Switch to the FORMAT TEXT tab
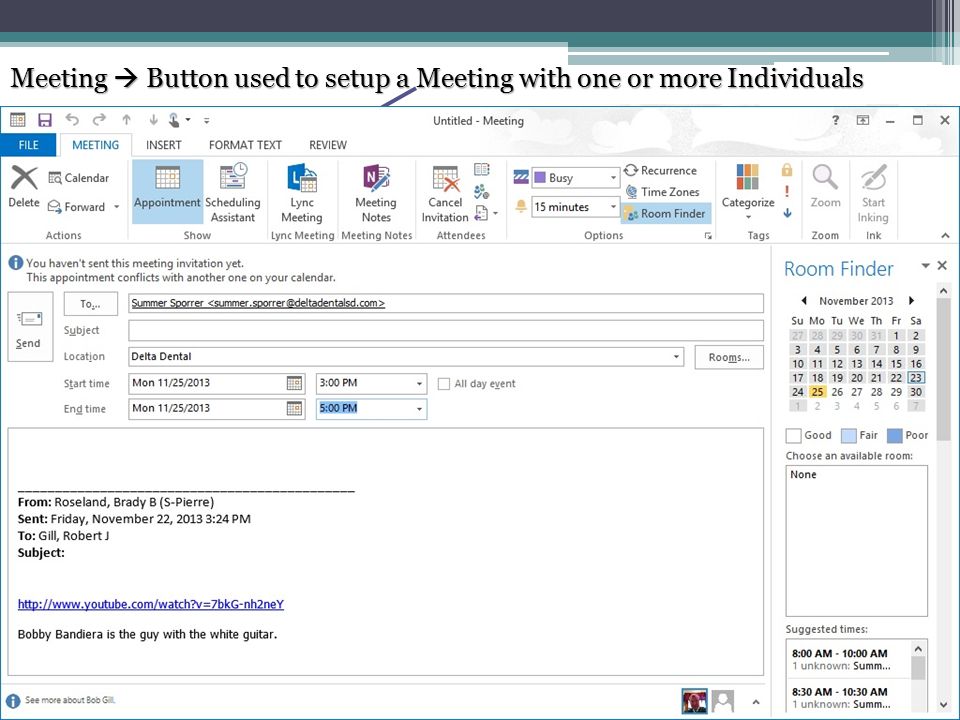Viewport: 960px width, 720px height. [245, 145]
